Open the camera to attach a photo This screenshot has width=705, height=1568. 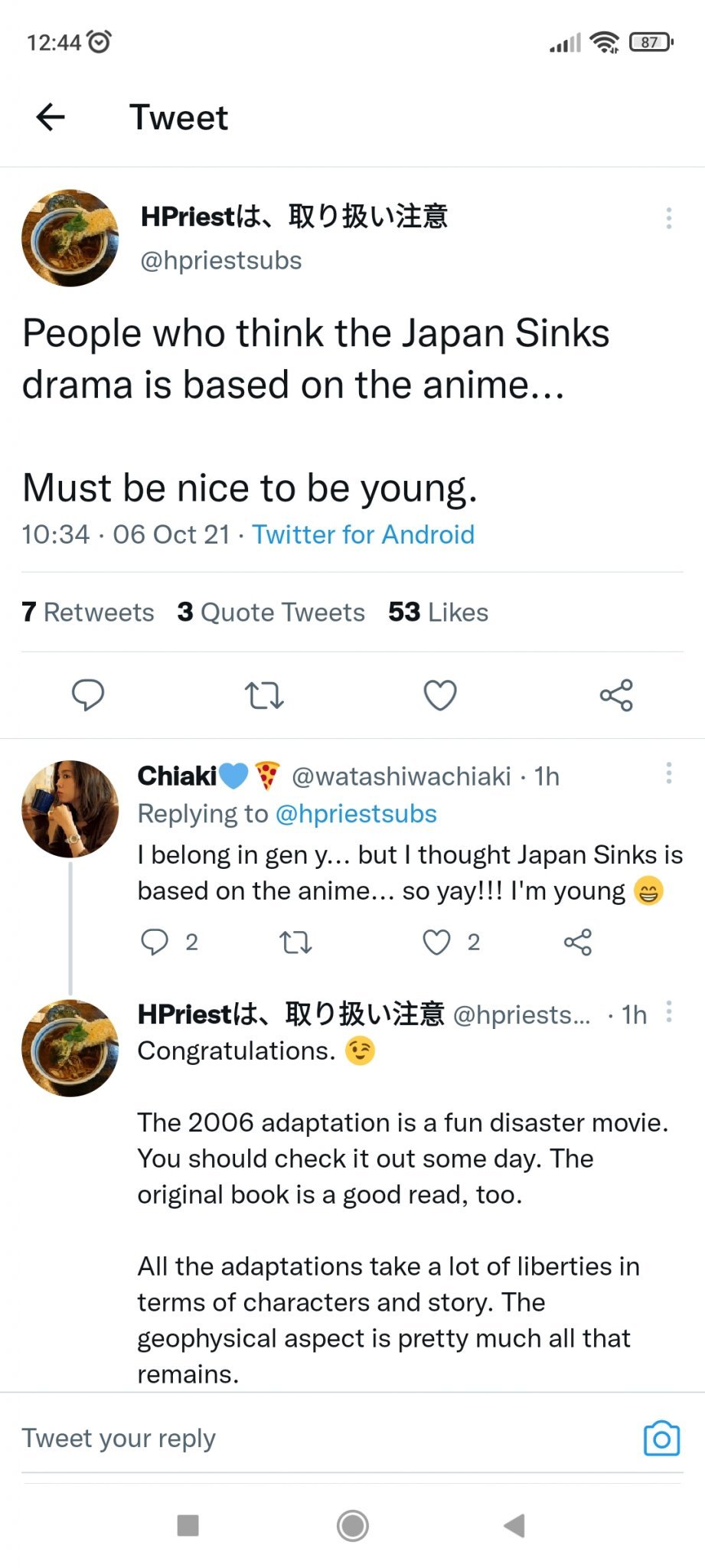661,1439
